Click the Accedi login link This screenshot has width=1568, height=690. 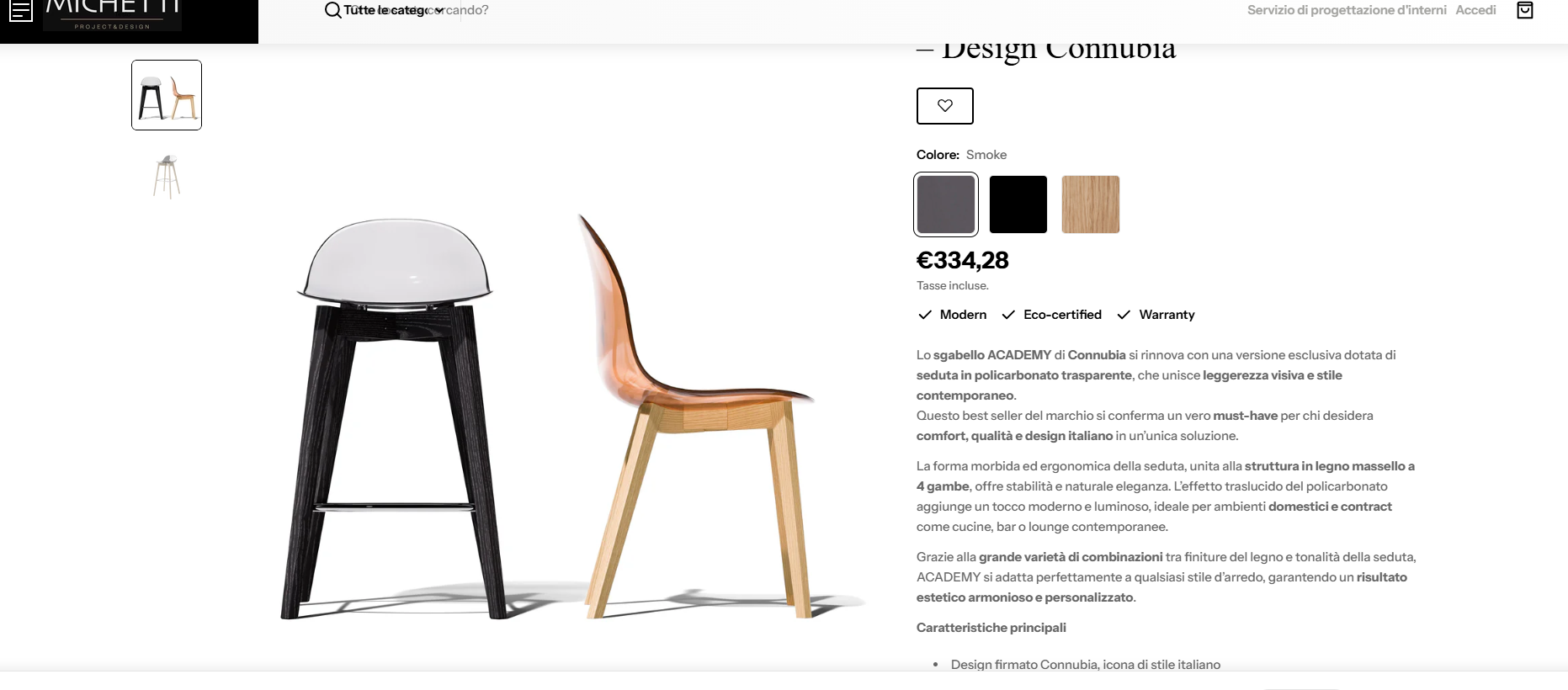1475,10
